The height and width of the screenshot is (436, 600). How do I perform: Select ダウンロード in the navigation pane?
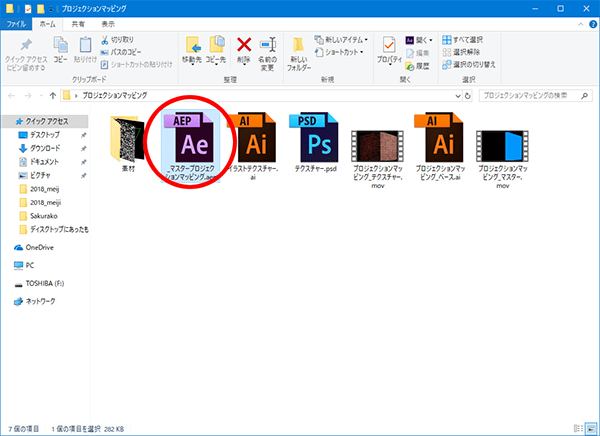47,148
